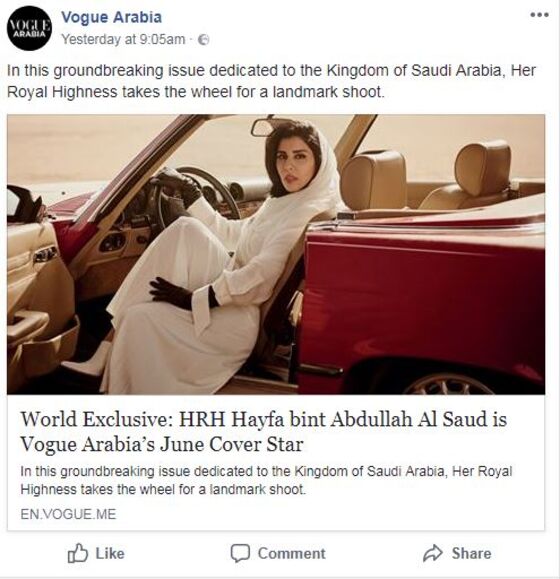Click the EN.VOGUE.ME source domain
This screenshot has width=560, height=579.
68,514
